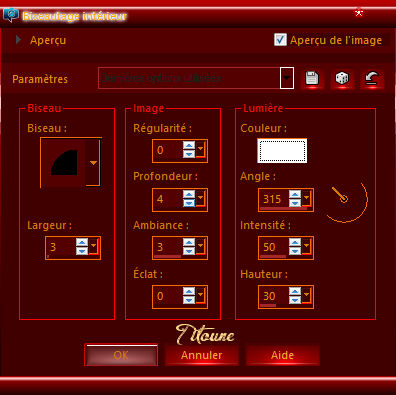The image size is (396, 395).
Task: Decrease the Largeur value with the down arrow
Action: (x=82, y=251)
